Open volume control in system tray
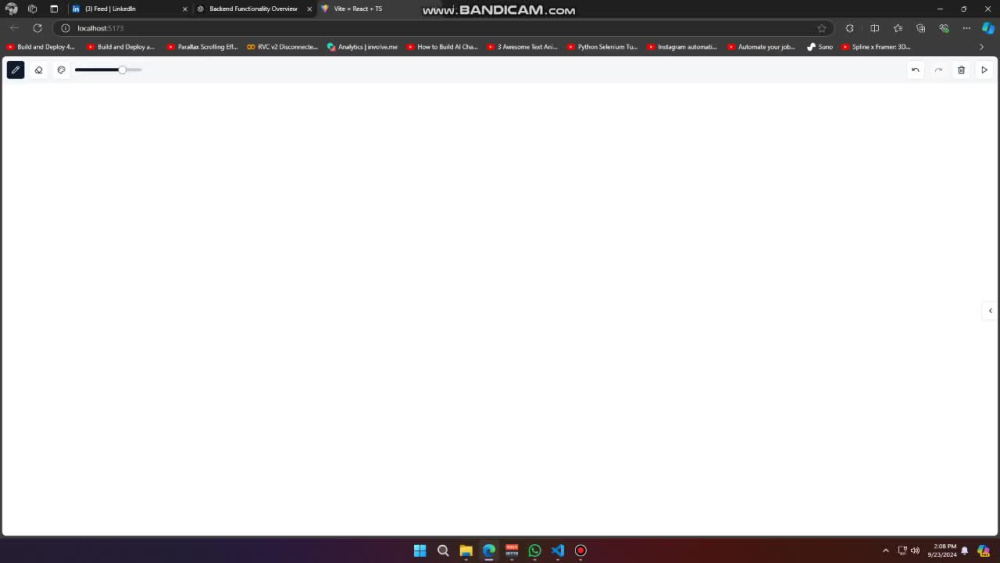This screenshot has width=1000, height=563. pyautogui.click(x=915, y=550)
